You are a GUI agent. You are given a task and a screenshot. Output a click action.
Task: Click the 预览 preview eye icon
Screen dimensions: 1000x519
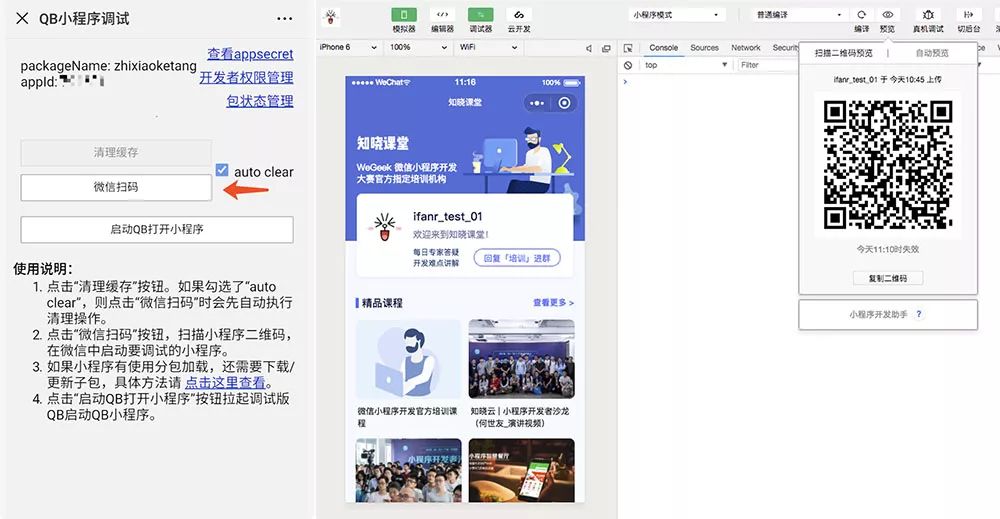887,15
